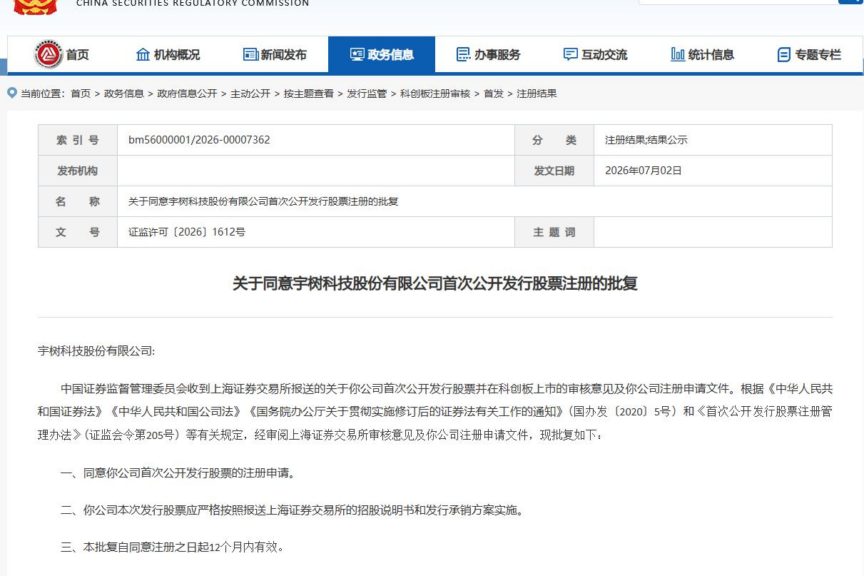Click the CHINA SECURITIES REGULATORY COMMISSION header text

pyautogui.click(x=192, y=3)
